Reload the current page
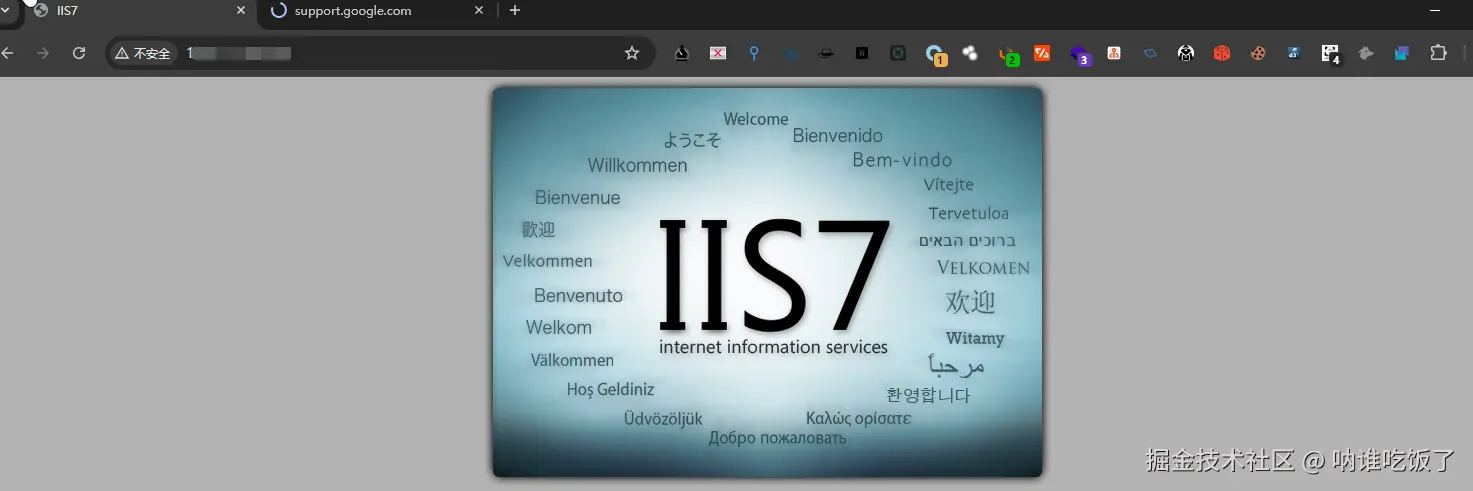This screenshot has height=491, width=1473. [x=79, y=53]
